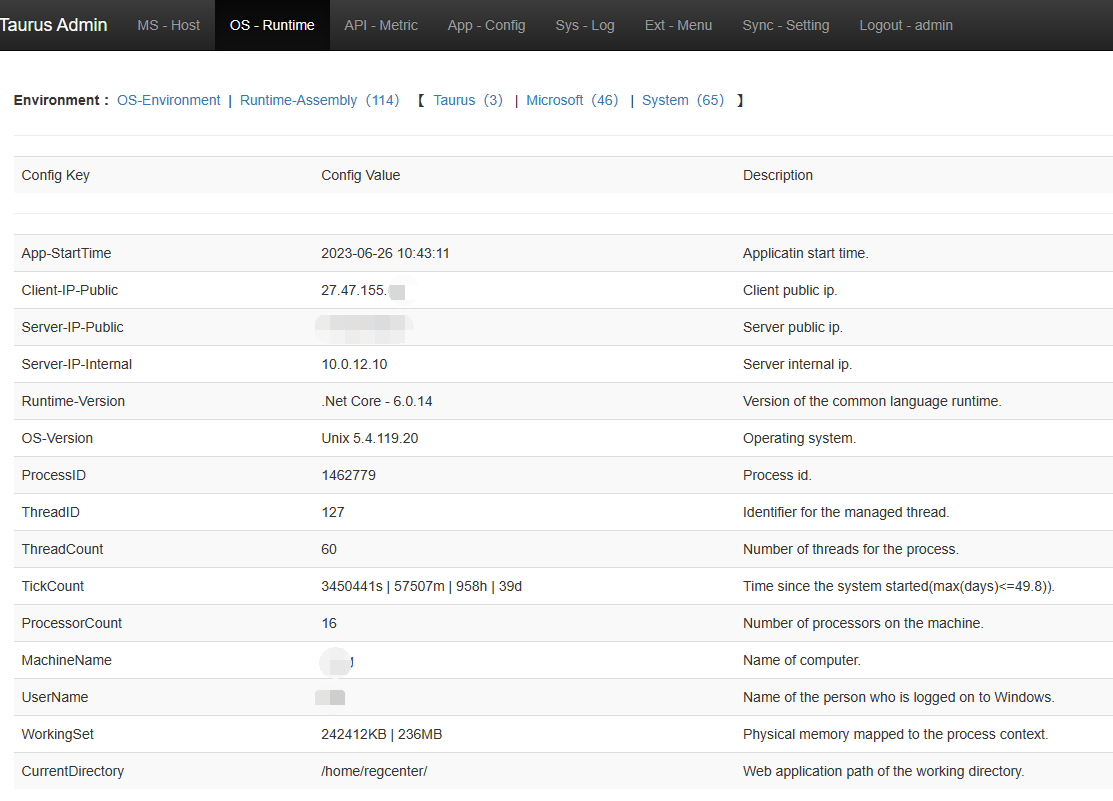Open the Sync - Setting tab
Viewport: 1113px width, 801px height.
pyautogui.click(x=786, y=25)
